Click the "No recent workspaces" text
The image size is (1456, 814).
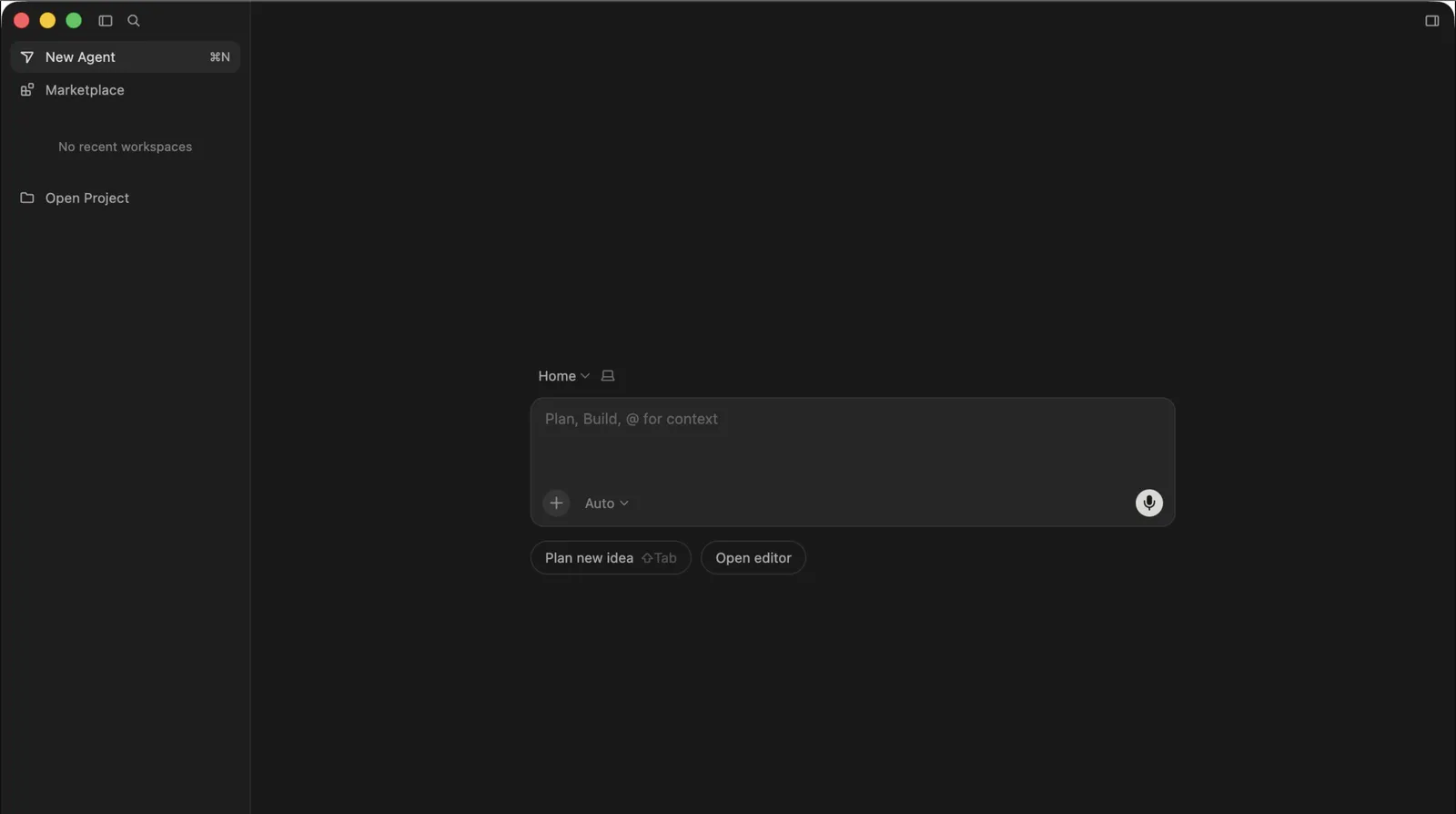pyautogui.click(x=126, y=147)
